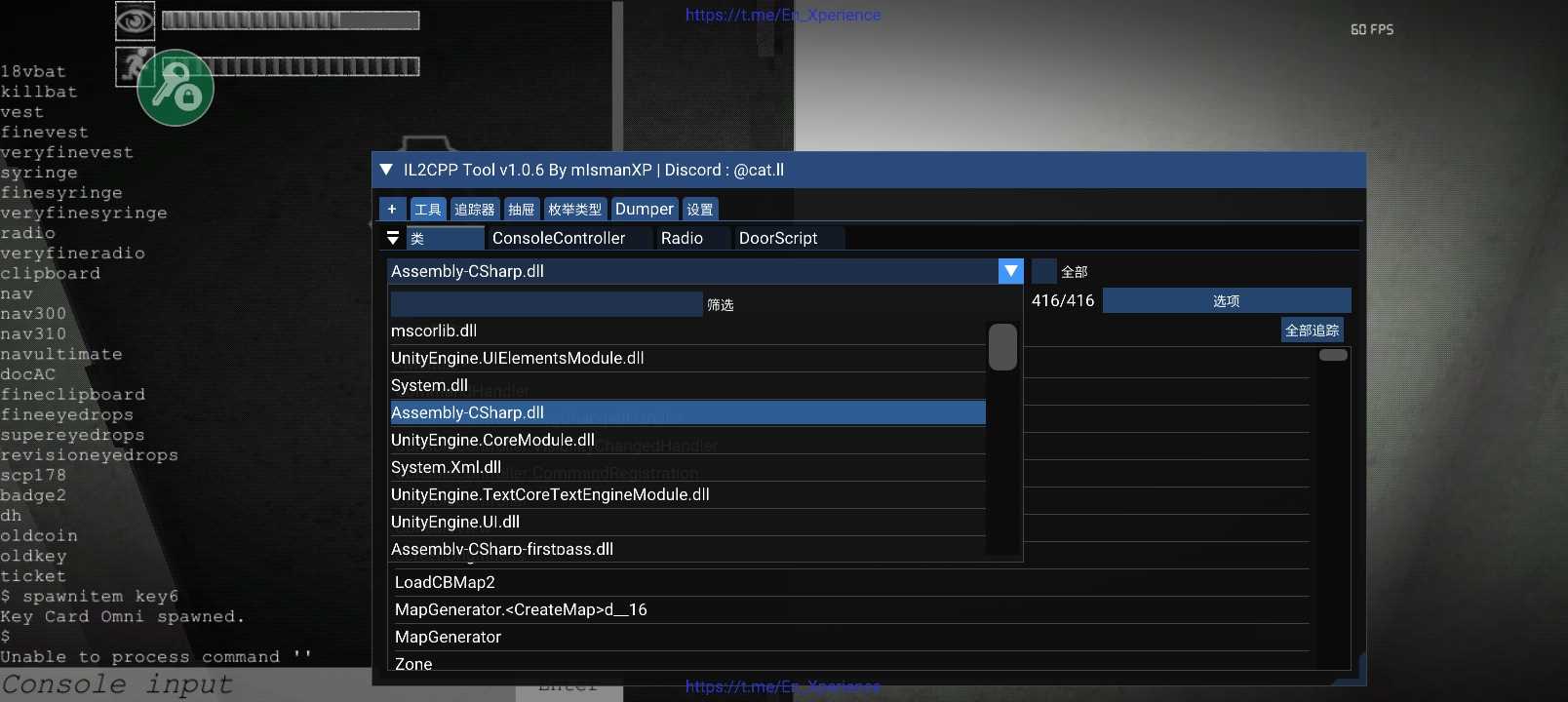The width and height of the screenshot is (1568, 702).
Task: Select the MapGenerator class entry
Action: (x=448, y=637)
